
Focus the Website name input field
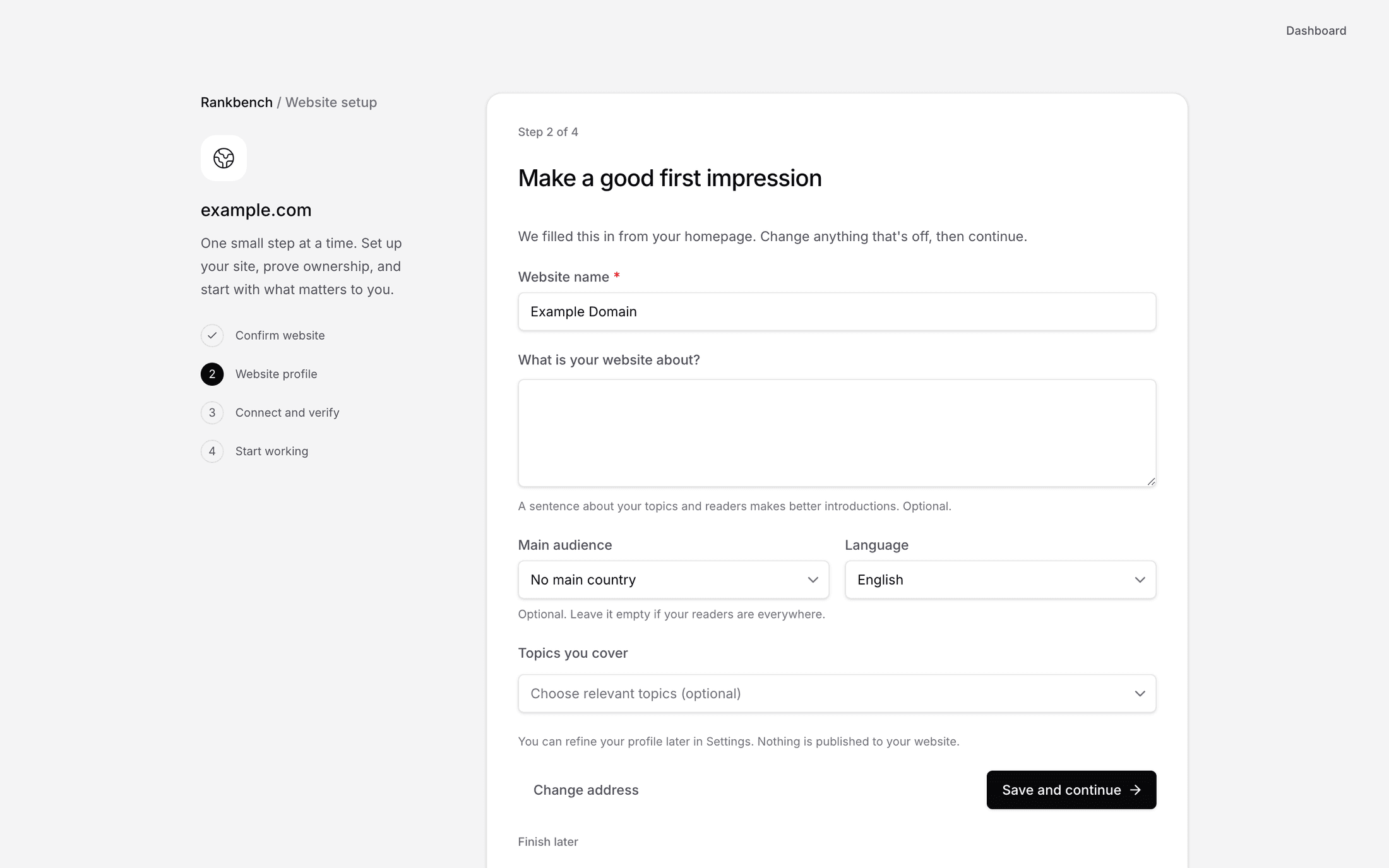click(837, 312)
